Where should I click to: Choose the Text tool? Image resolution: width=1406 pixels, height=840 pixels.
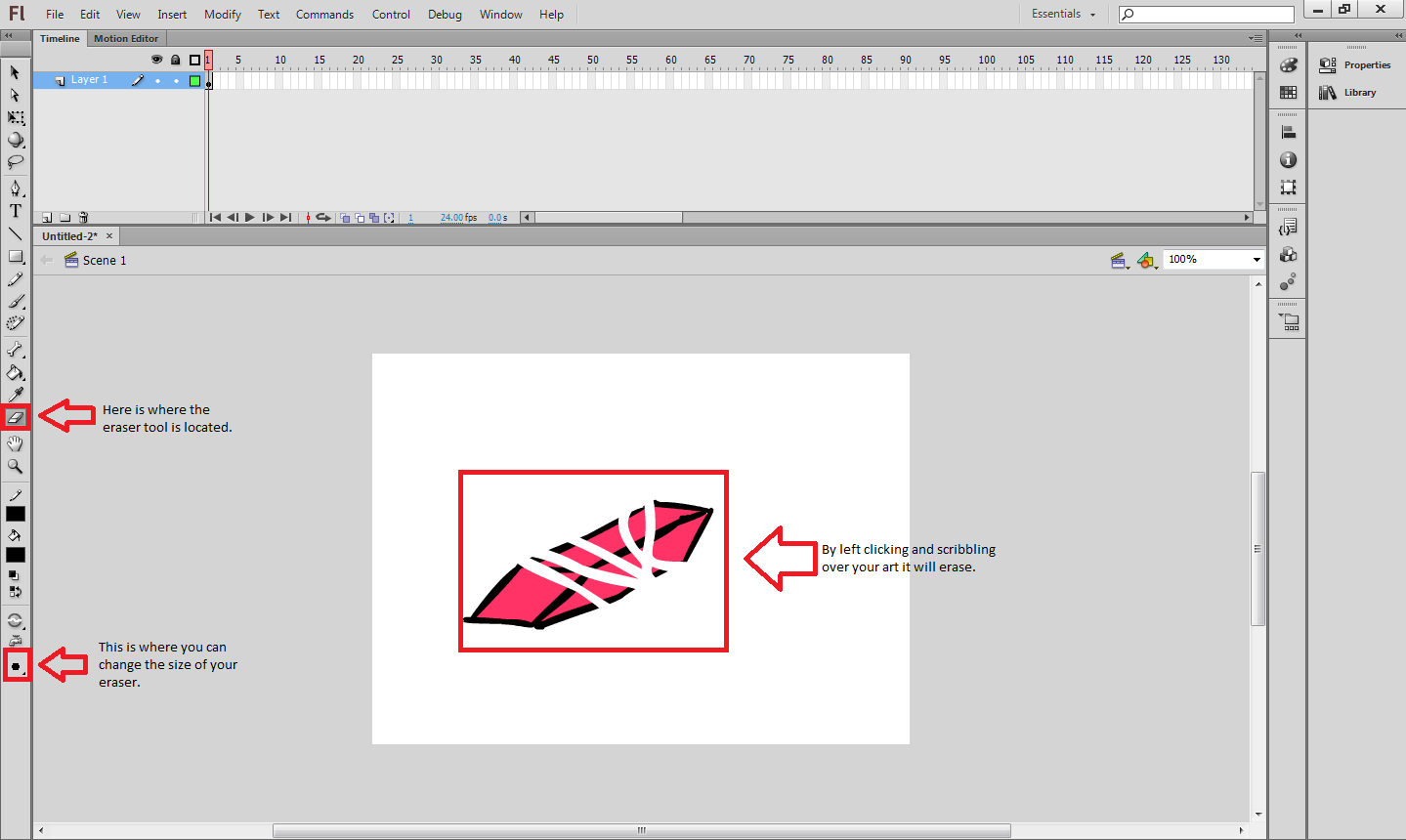pos(17,210)
